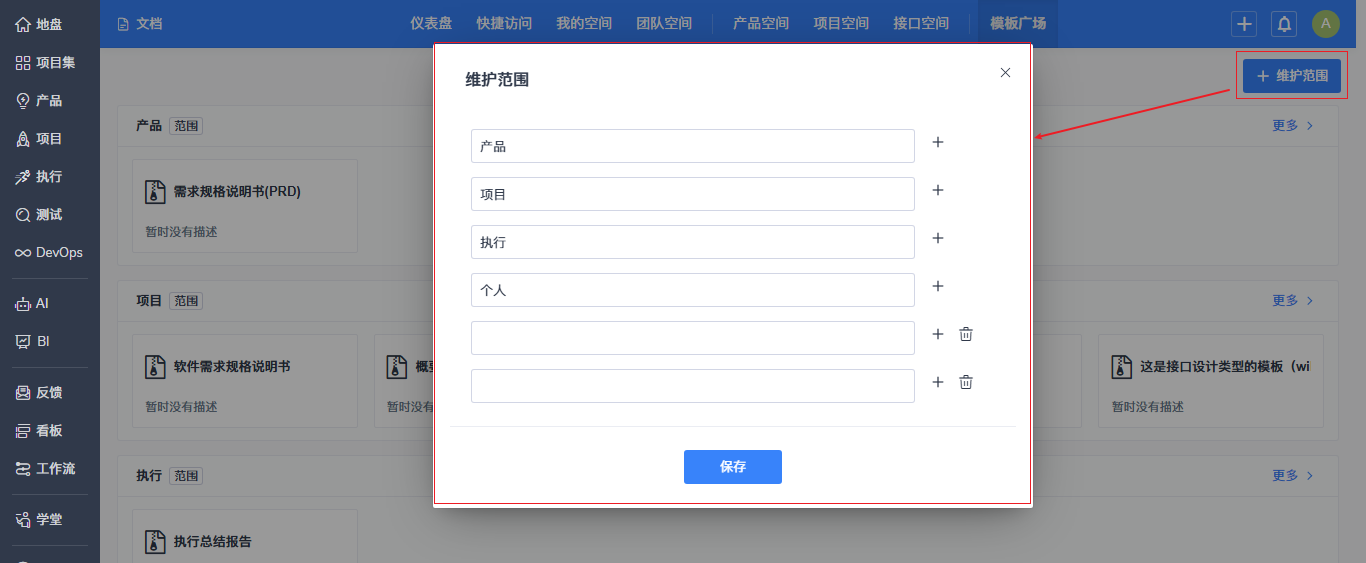Switch to the 团队空间 tab

click(x=664, y=24)
